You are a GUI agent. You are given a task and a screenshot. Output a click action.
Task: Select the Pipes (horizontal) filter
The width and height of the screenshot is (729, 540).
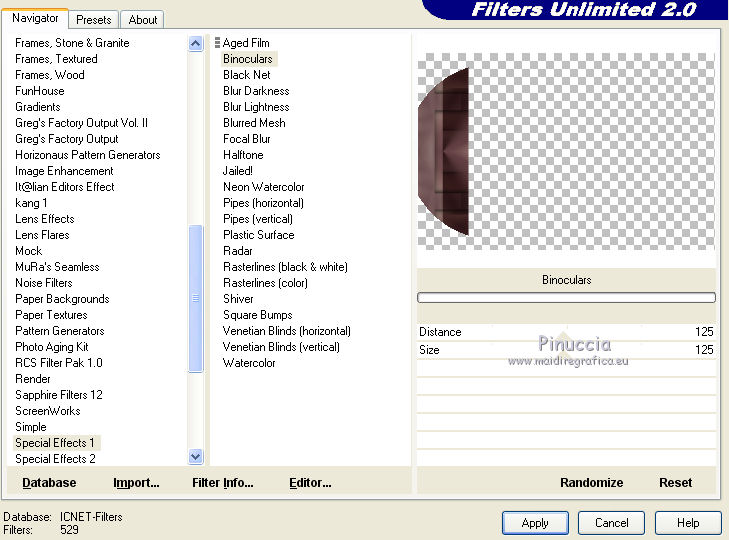[264, 203]
